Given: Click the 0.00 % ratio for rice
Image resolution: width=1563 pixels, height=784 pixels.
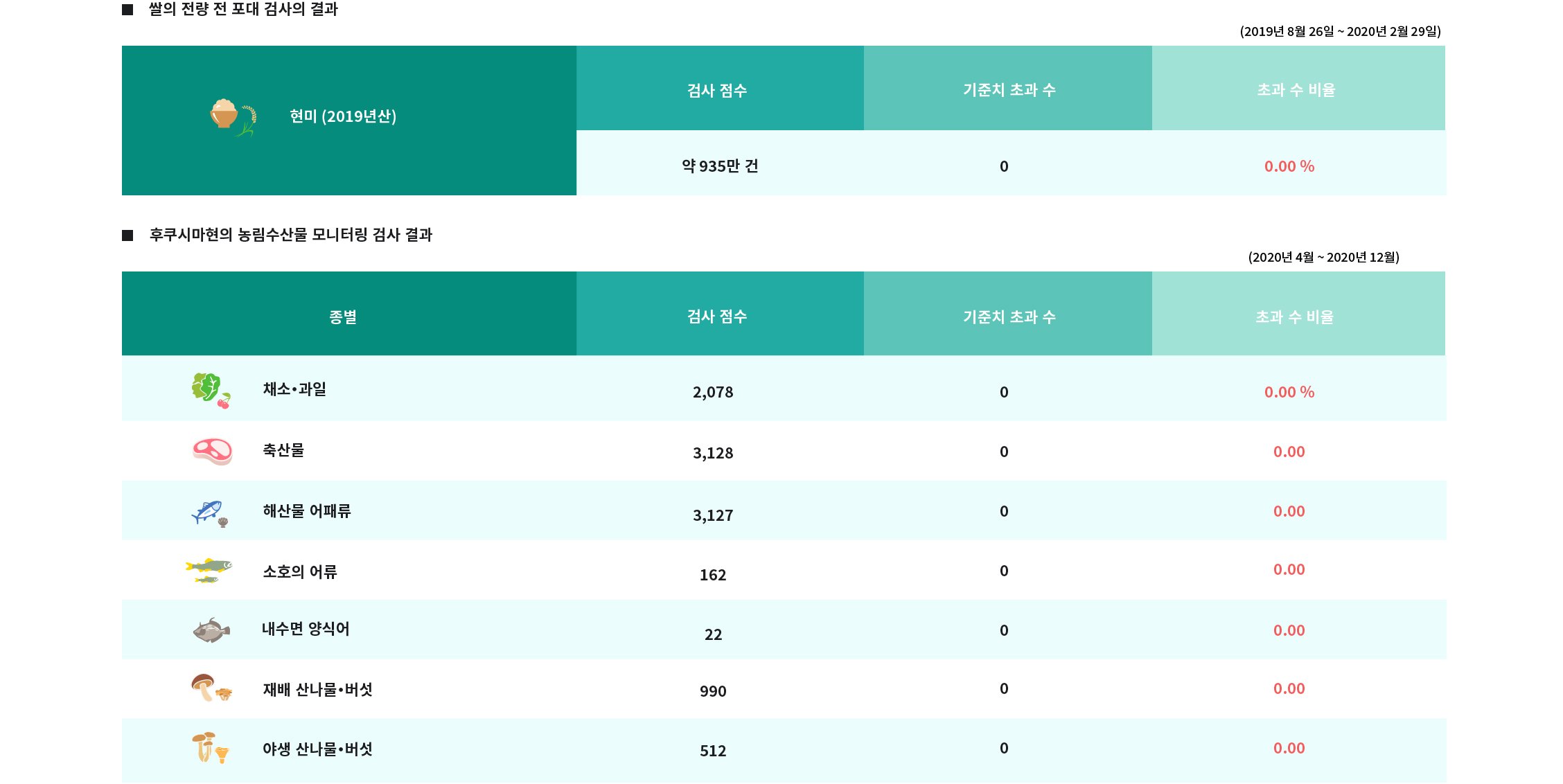Looking at the screenshot, I should click(x=1289, y=166).
